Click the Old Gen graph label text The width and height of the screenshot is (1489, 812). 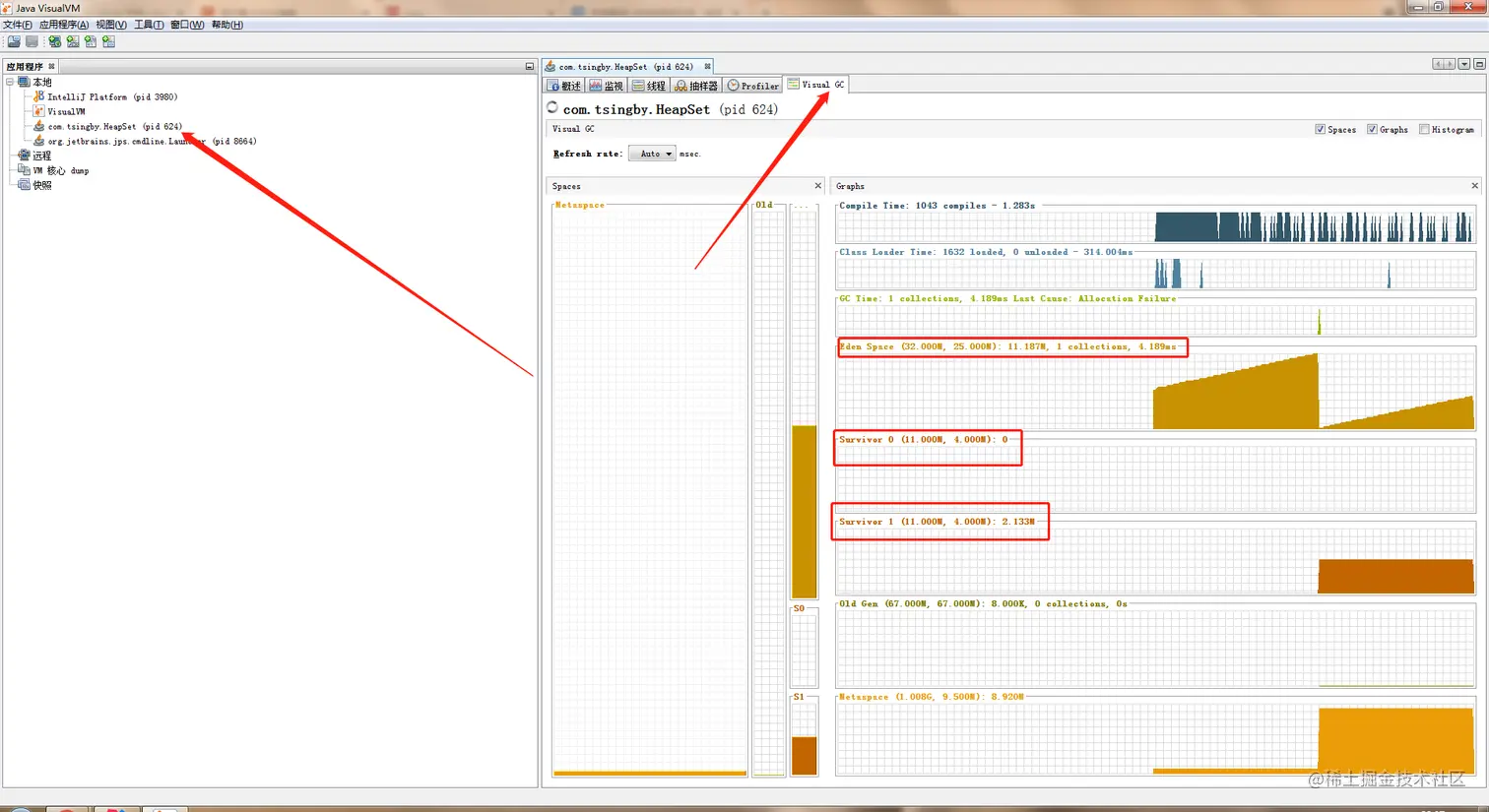pos(983,603)
